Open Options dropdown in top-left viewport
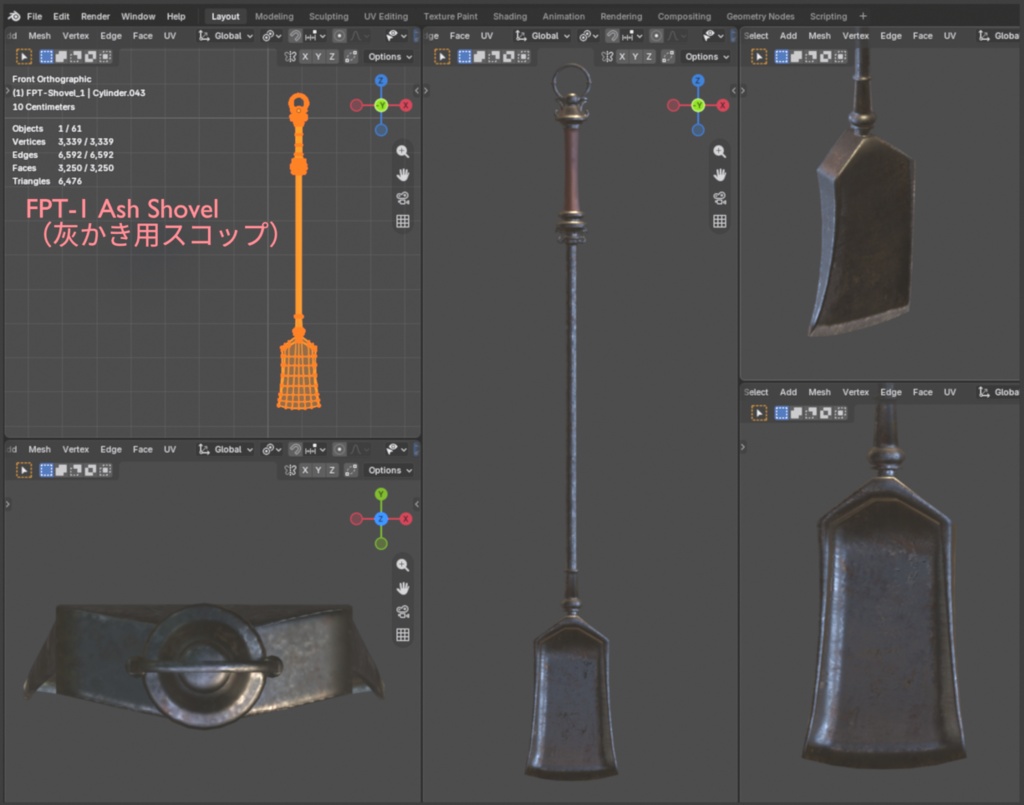The height and width of the screenshot is (805, 1024). [x=390, y=57]
